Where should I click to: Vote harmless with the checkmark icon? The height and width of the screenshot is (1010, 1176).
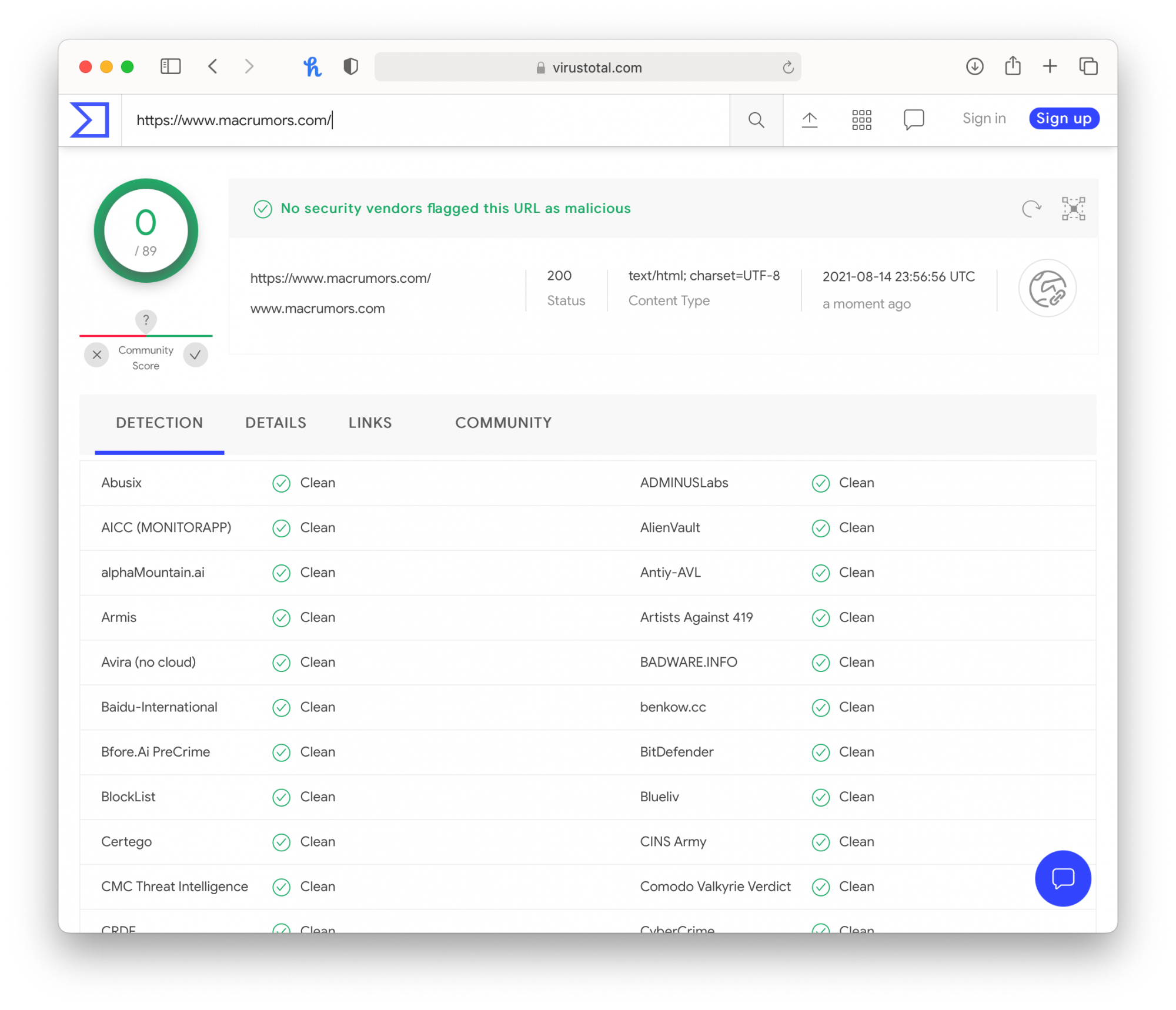click(x=195, y=355)
